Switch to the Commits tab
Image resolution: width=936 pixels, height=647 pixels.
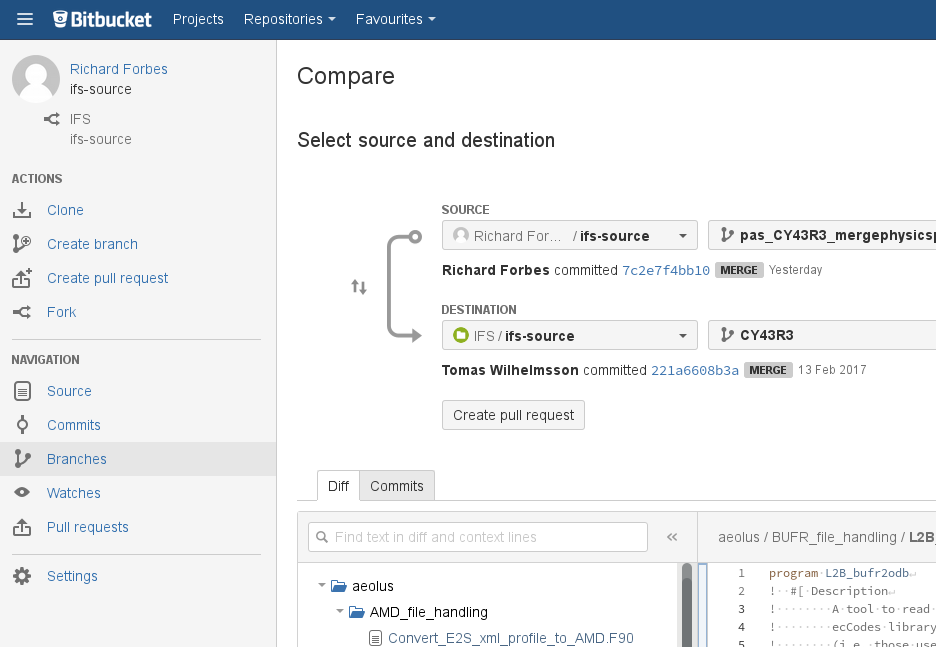click(397, 486)
